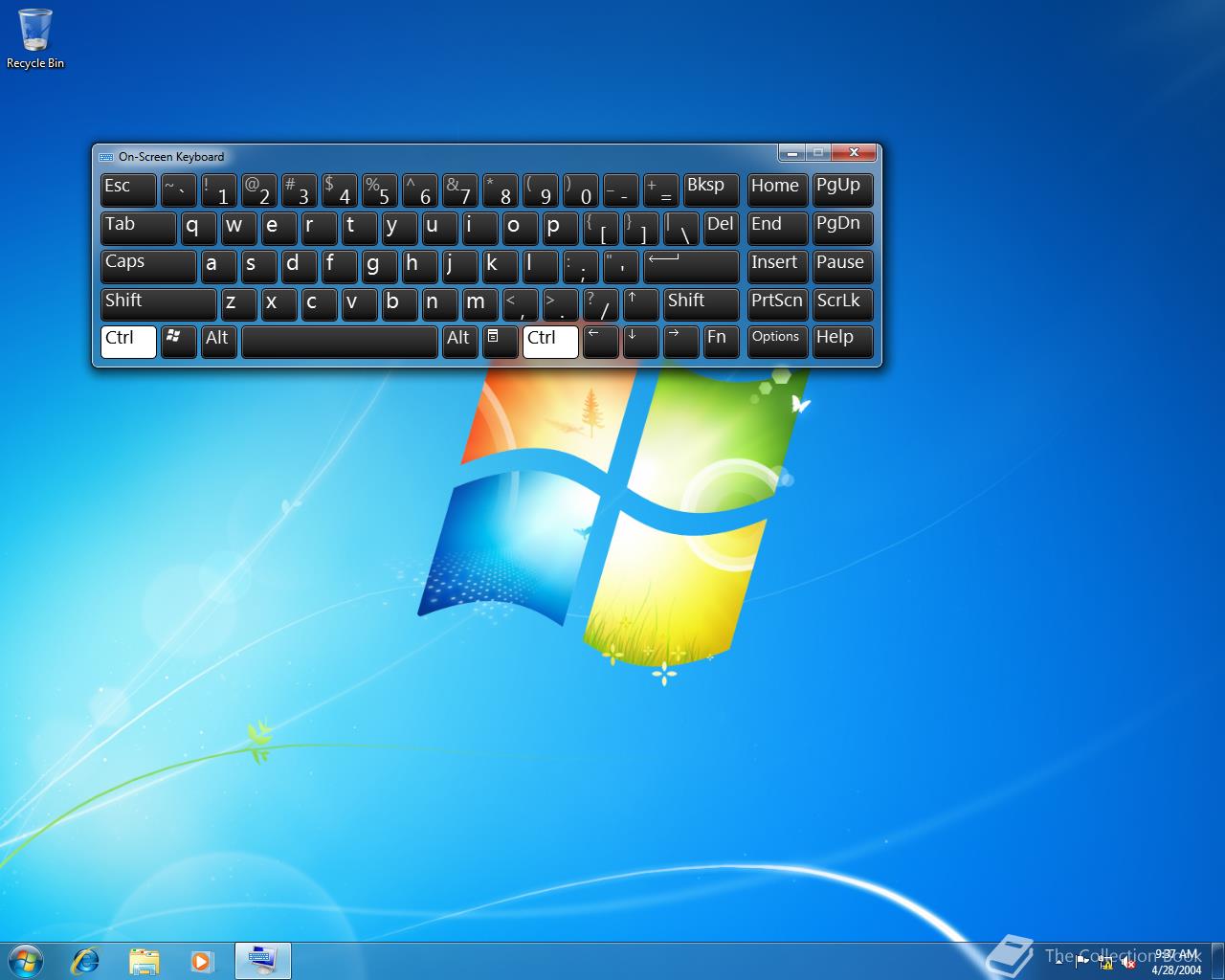The image size is (1225, 980).
Task: Tap the left square bracket key
Action: 600,229
